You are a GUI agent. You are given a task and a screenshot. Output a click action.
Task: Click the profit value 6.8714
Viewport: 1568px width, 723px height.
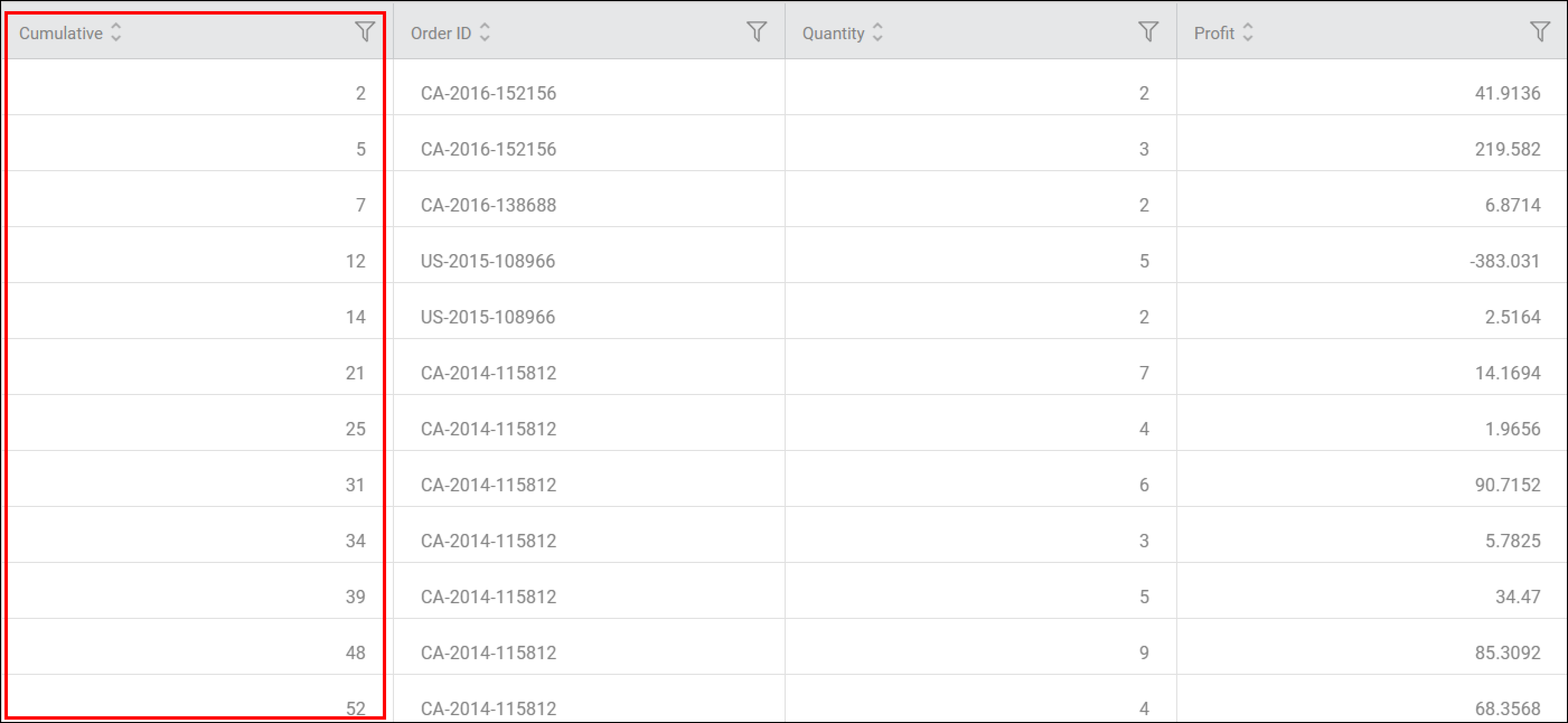click(x=1513, y=205)
